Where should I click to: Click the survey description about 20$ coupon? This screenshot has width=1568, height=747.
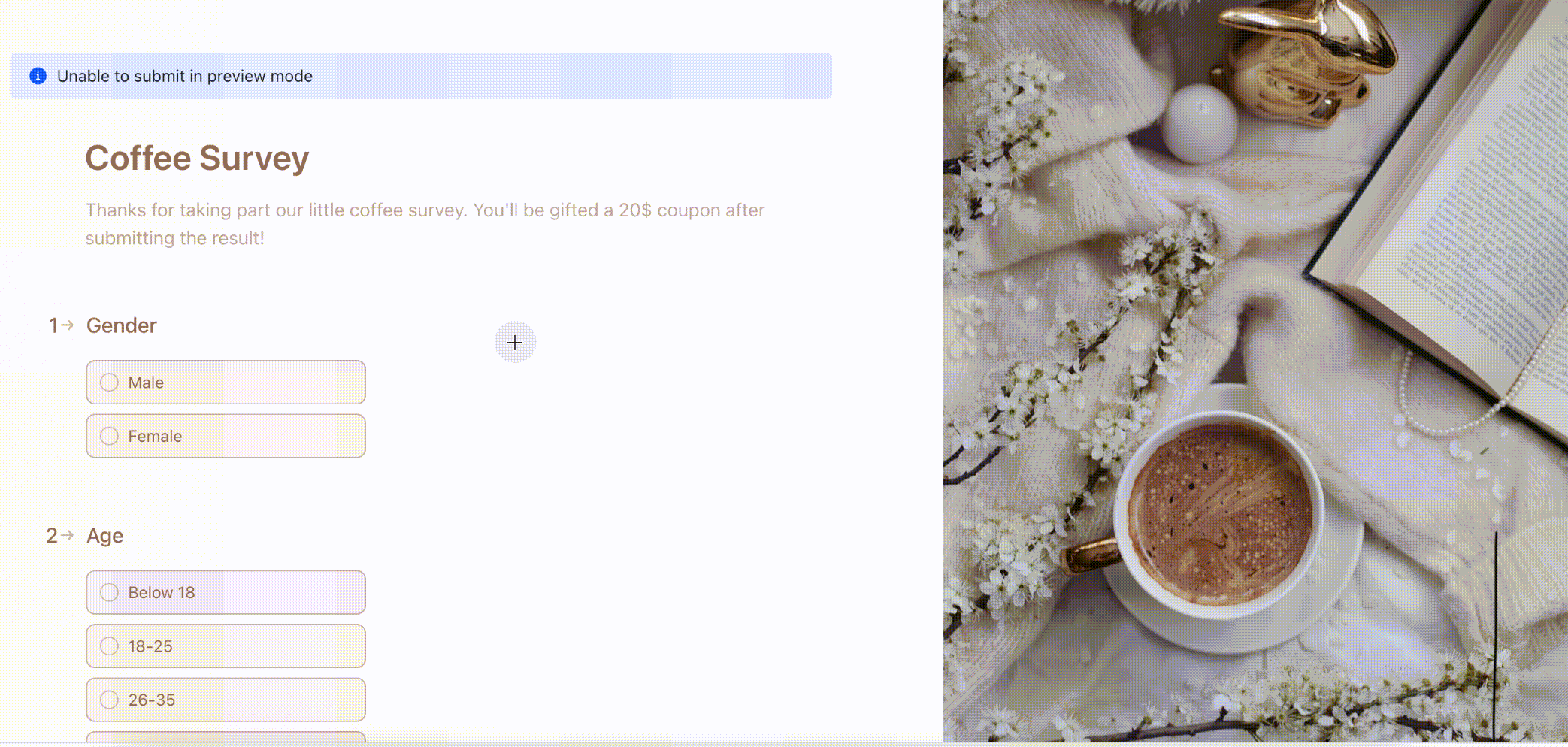coord(425,224)
